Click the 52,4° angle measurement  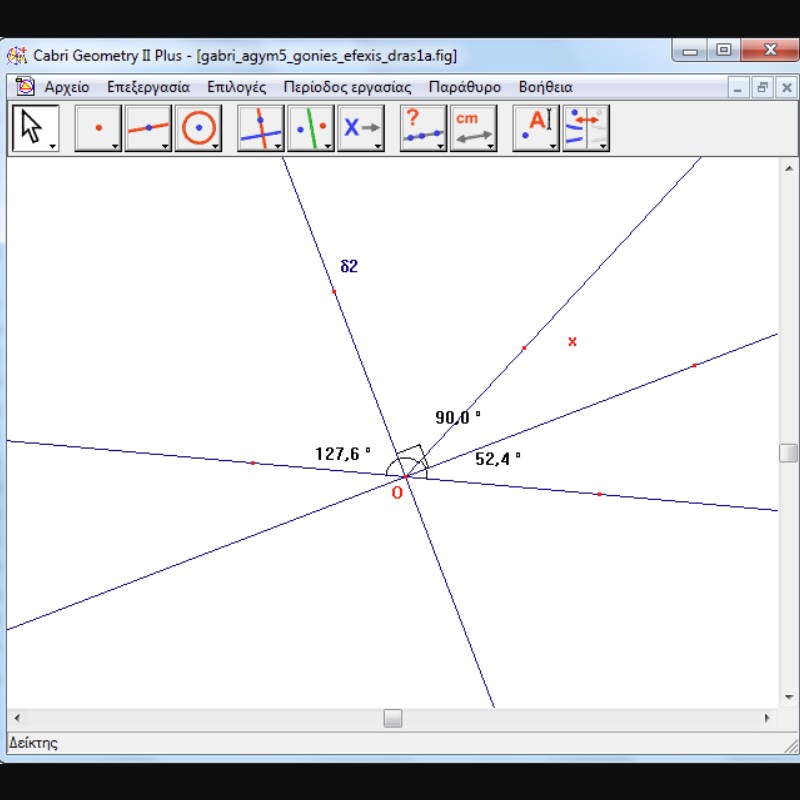tap(498, 458)
